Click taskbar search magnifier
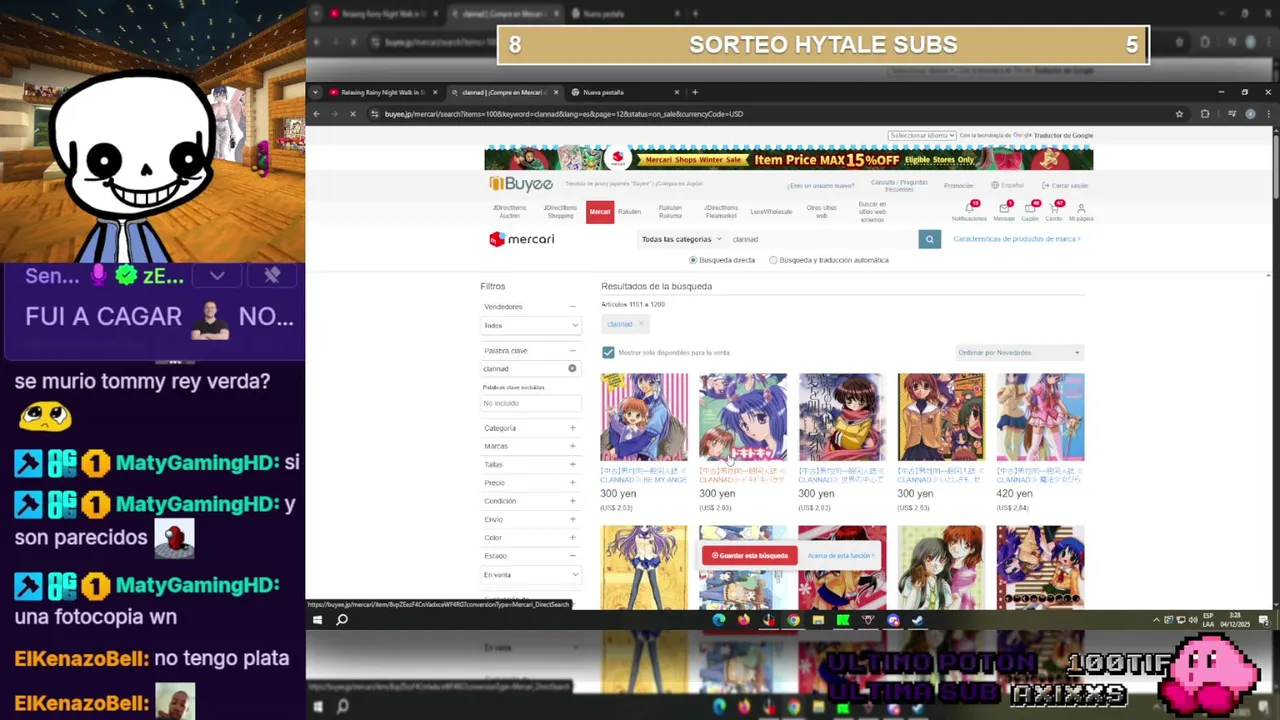The width and height of the screenshot is (1280, 720). click(342, 620)
